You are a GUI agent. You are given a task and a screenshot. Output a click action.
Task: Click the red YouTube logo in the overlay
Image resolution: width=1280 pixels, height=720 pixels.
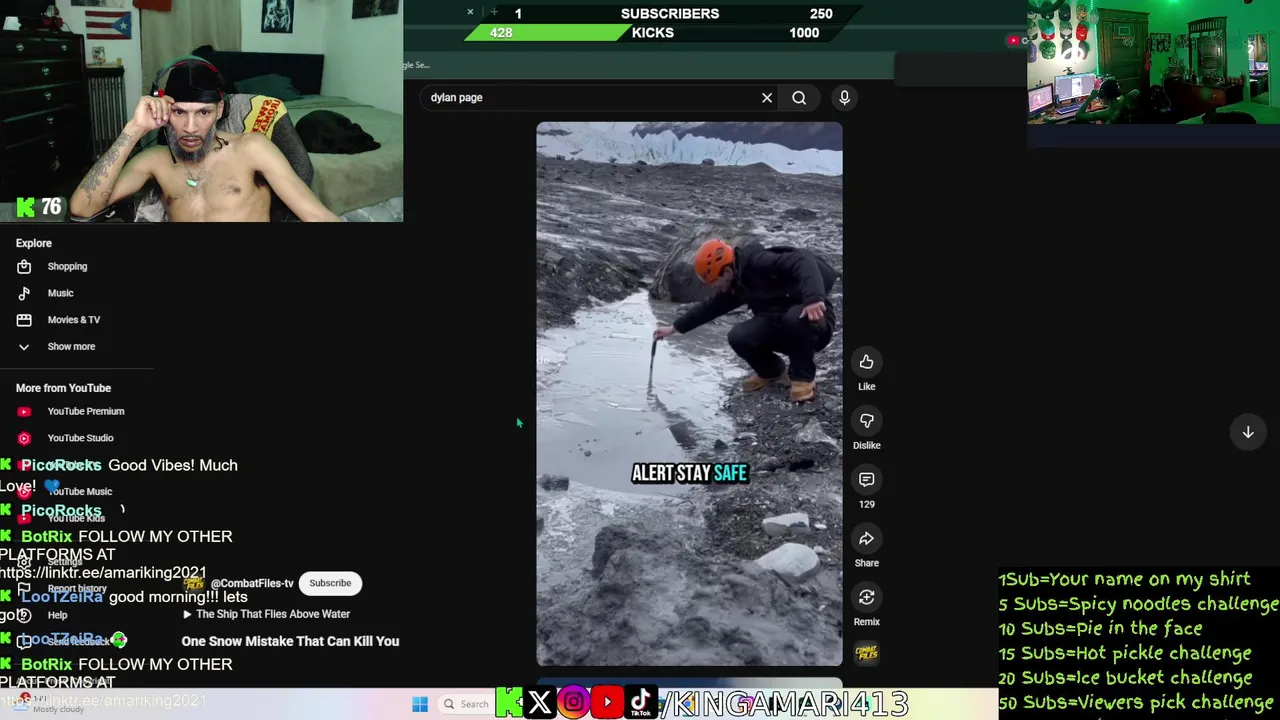pyautogui.click(x=607, y=703)
